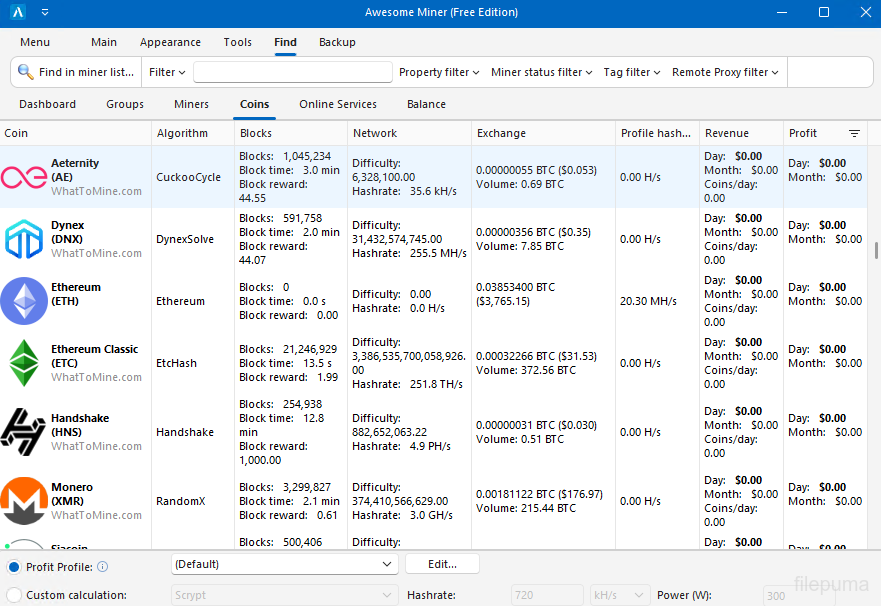Select the Profit Profile radio button
Viewport: 881px width, 606px height.
click(x=14, y=567)
